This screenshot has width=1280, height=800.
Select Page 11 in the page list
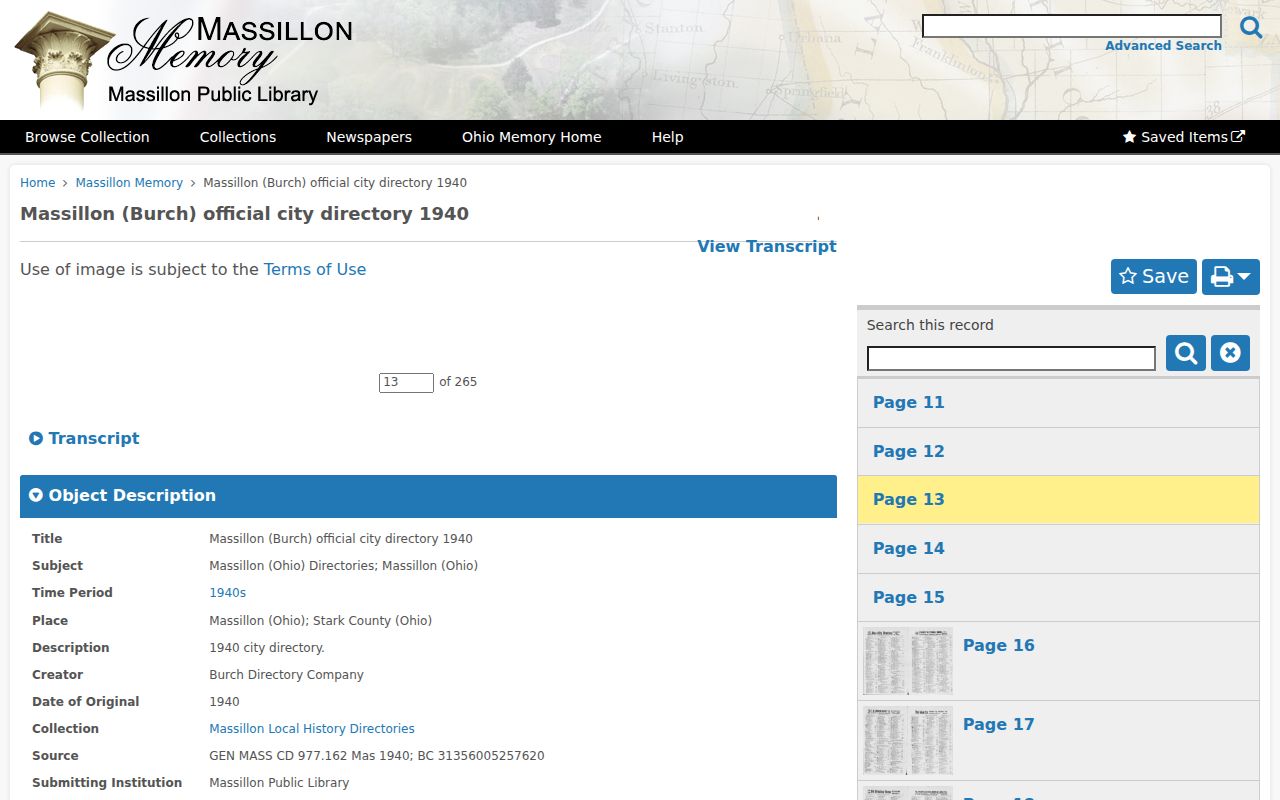point(1058,403)
